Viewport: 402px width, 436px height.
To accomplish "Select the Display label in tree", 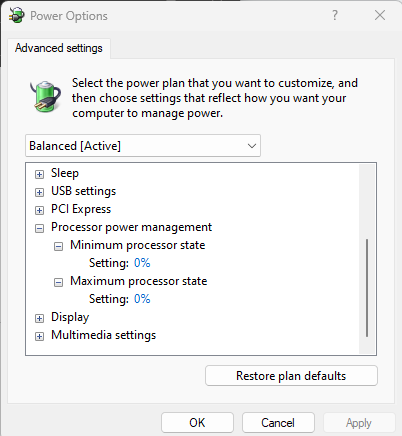I will (70, 317).
